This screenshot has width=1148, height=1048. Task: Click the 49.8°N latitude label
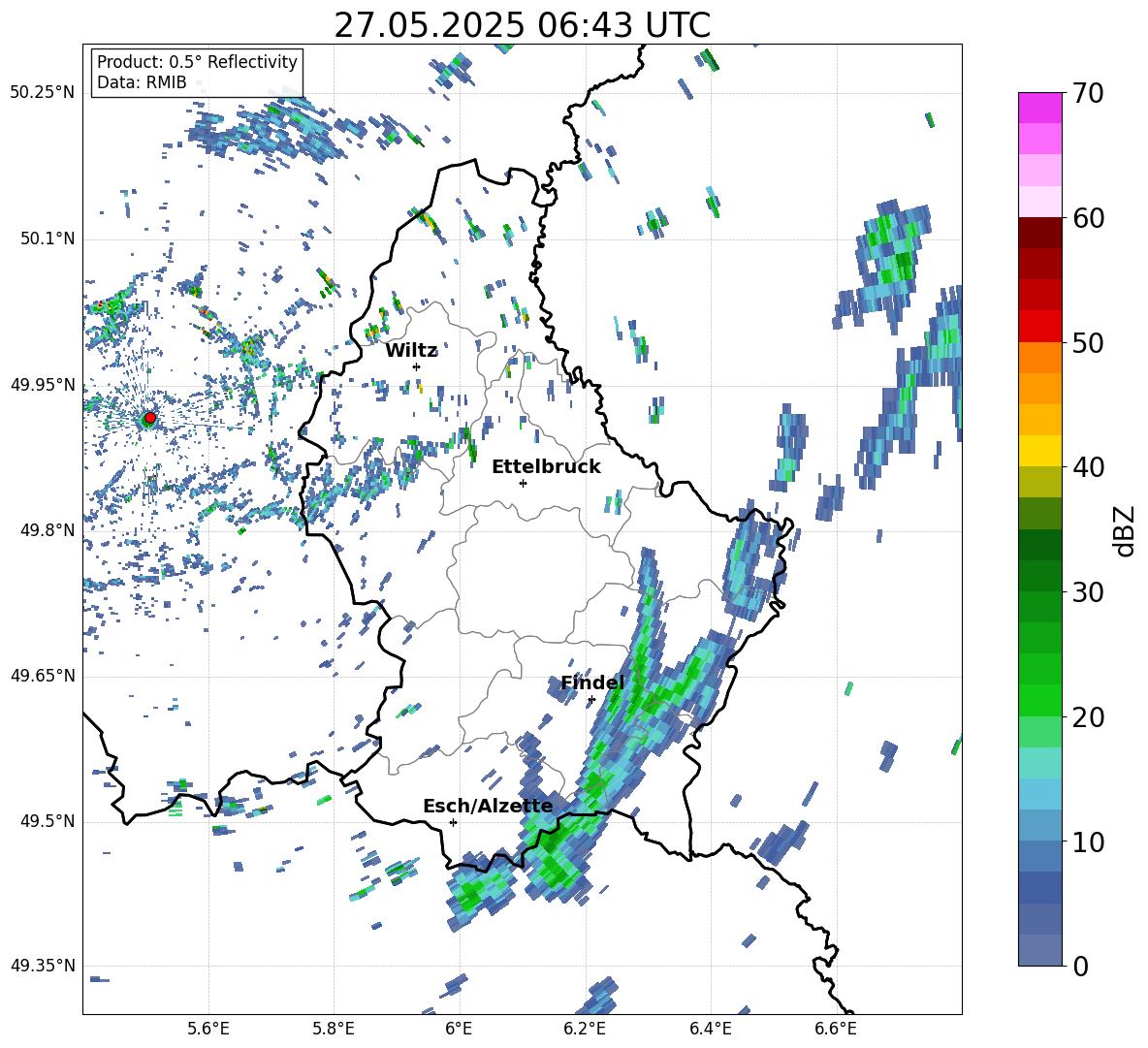(48, 530)
